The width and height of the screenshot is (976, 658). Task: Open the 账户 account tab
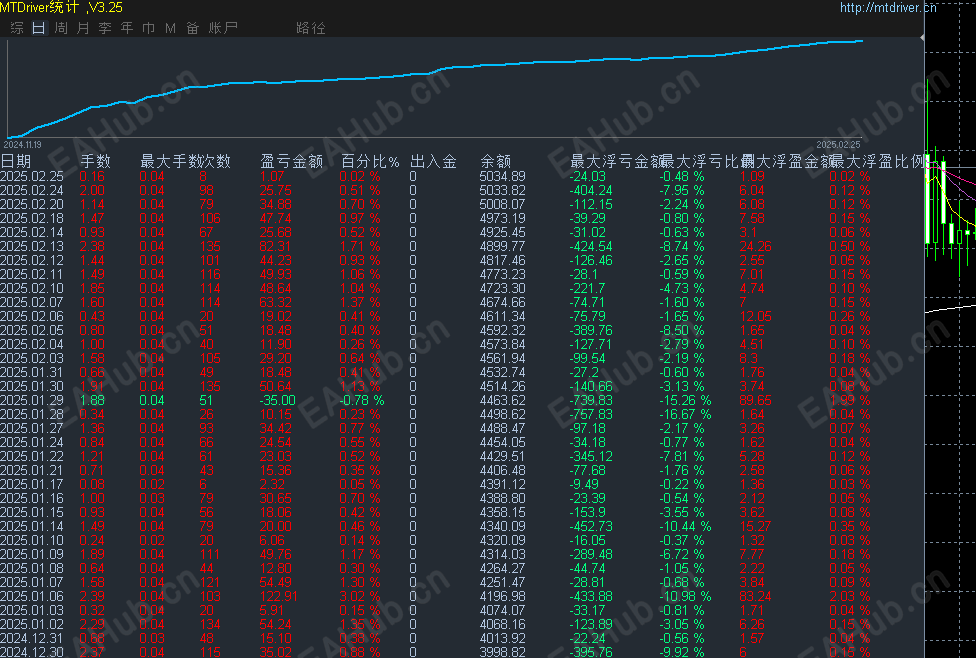pos(223,28)
